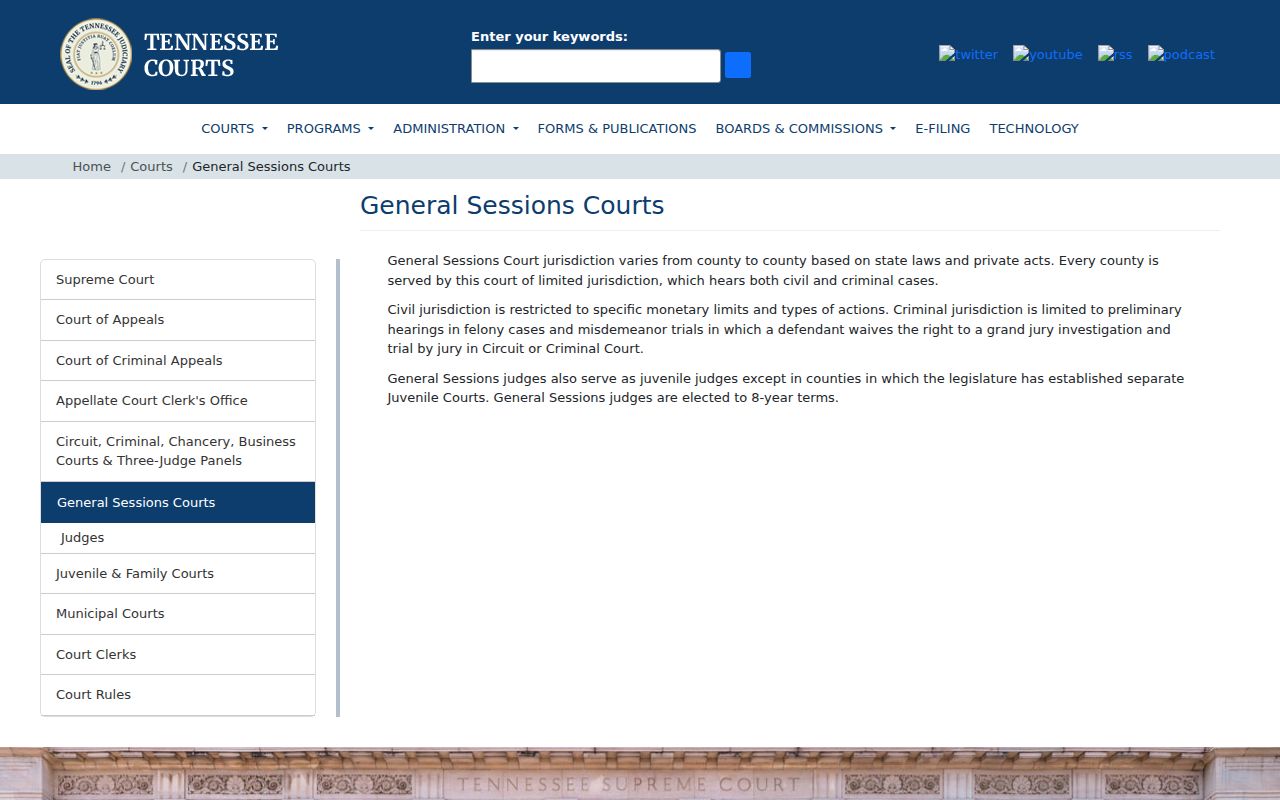
Task: Click the Tennessee Supreme Court building banner image
Action: pos(640,773)
